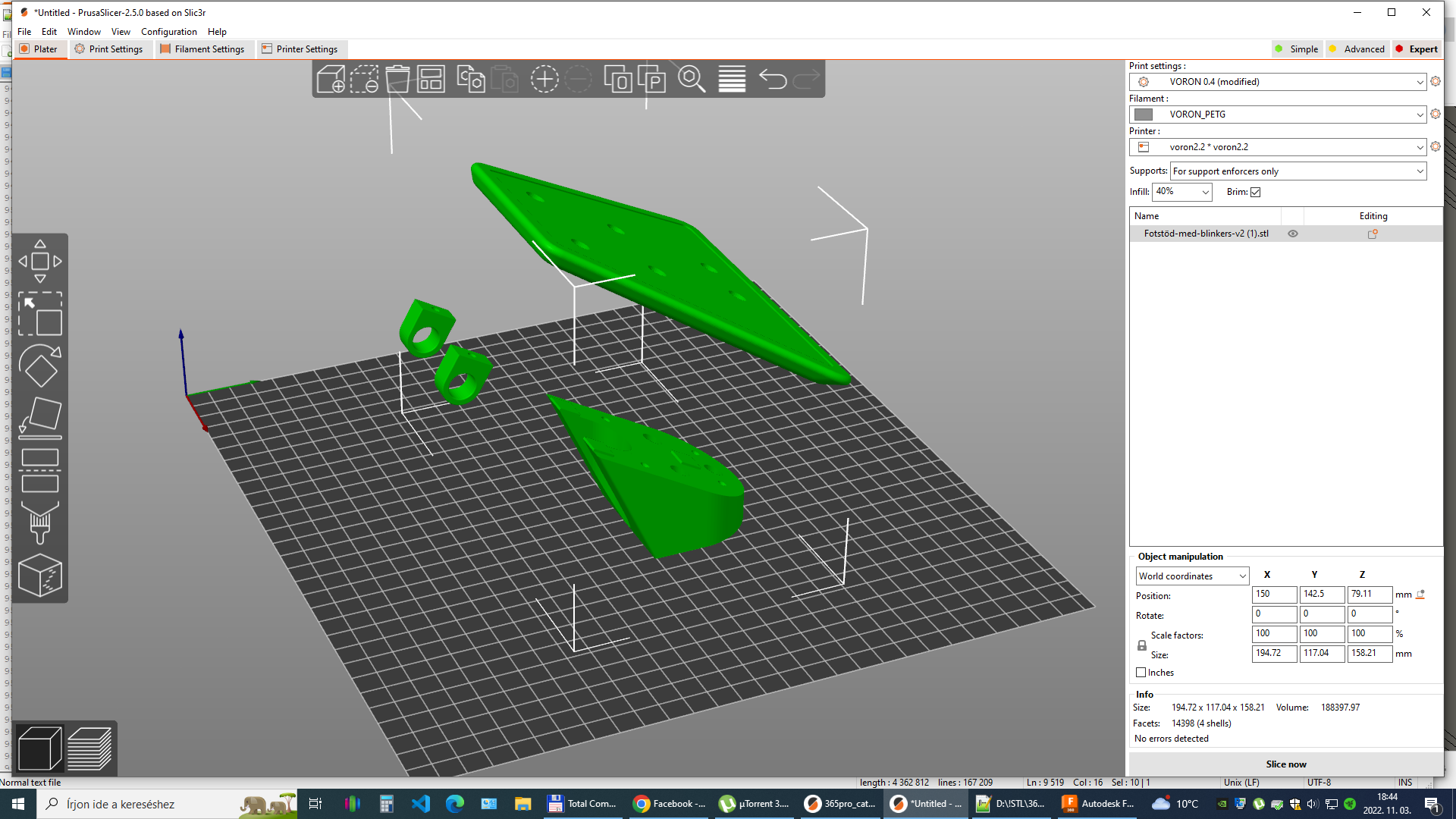Switch to 3D editor view icon

(39, 748)
